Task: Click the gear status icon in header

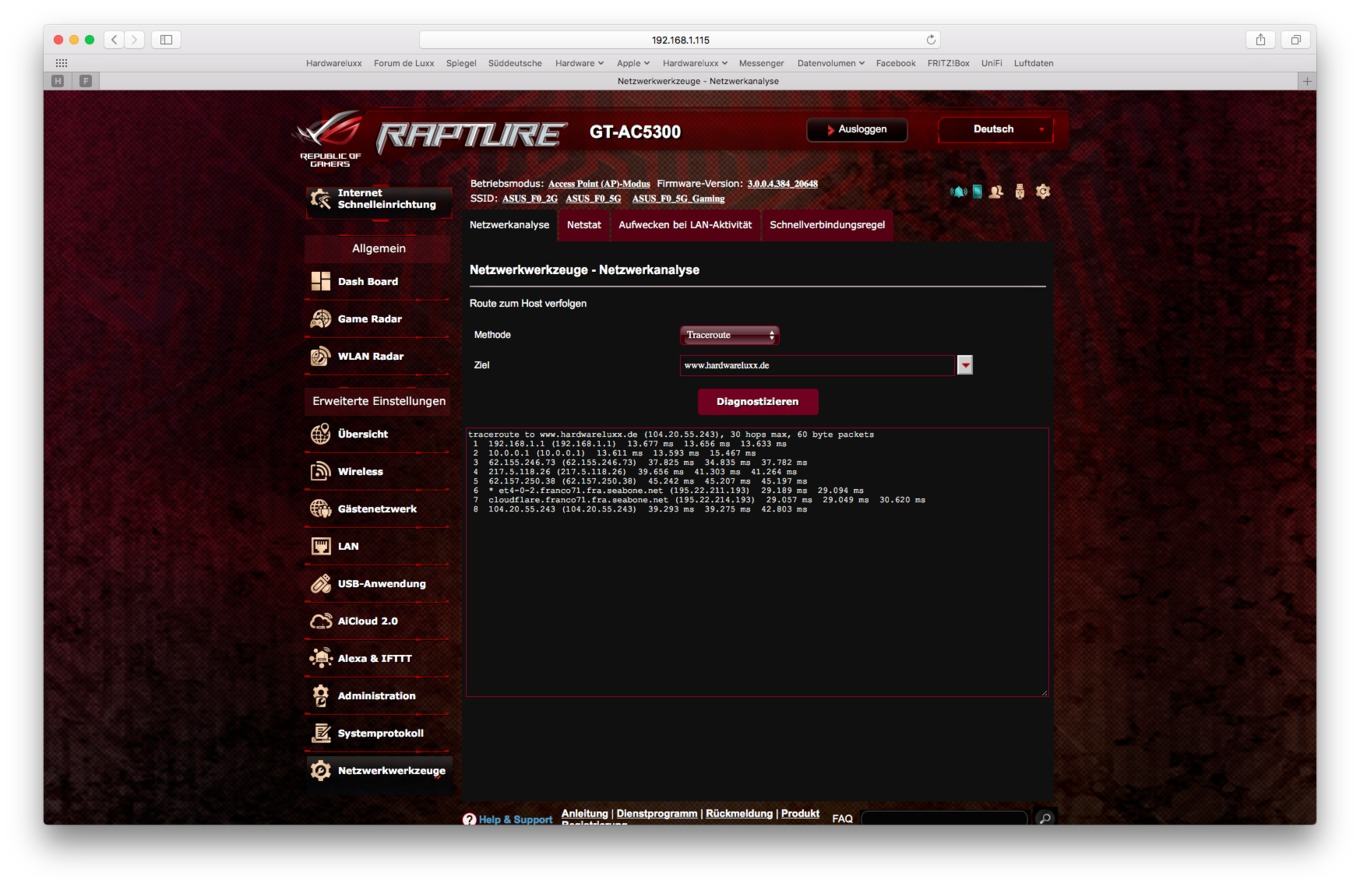Action: (1043, 191)
